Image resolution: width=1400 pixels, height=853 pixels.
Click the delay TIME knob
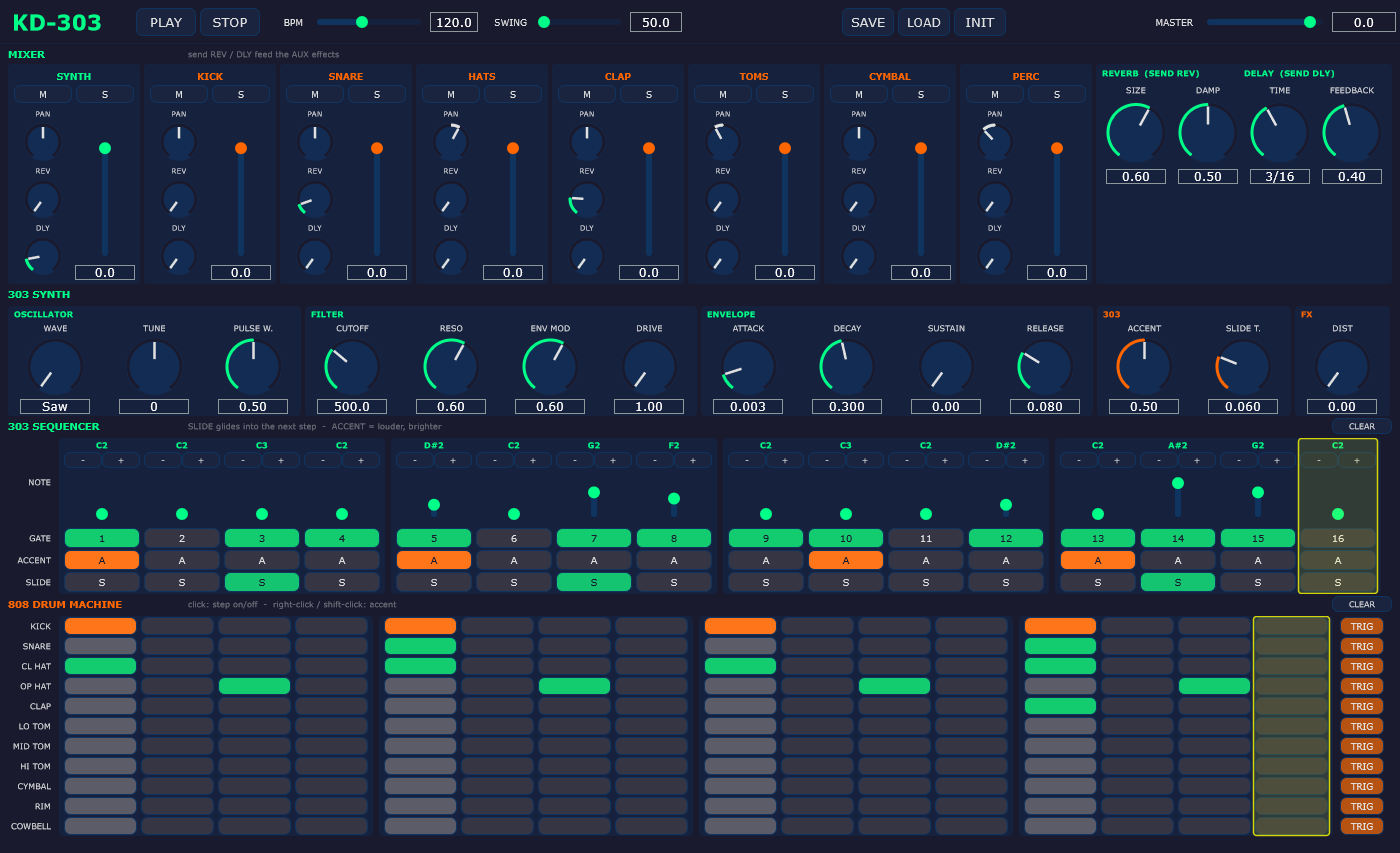1280,132
